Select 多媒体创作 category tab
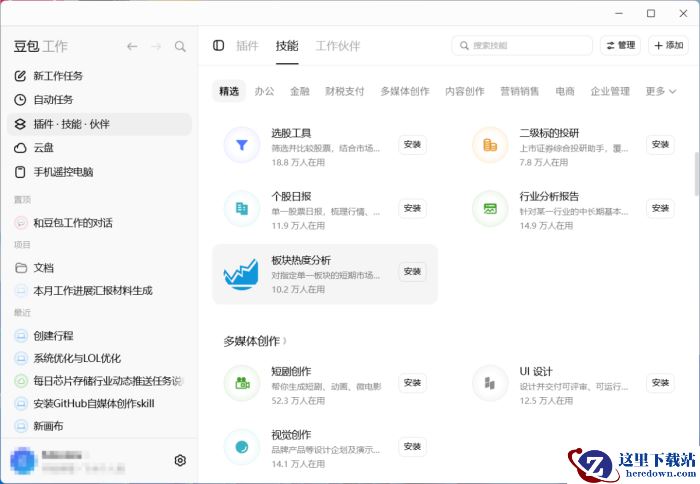 pyautogui.click(x=404, y=92)
